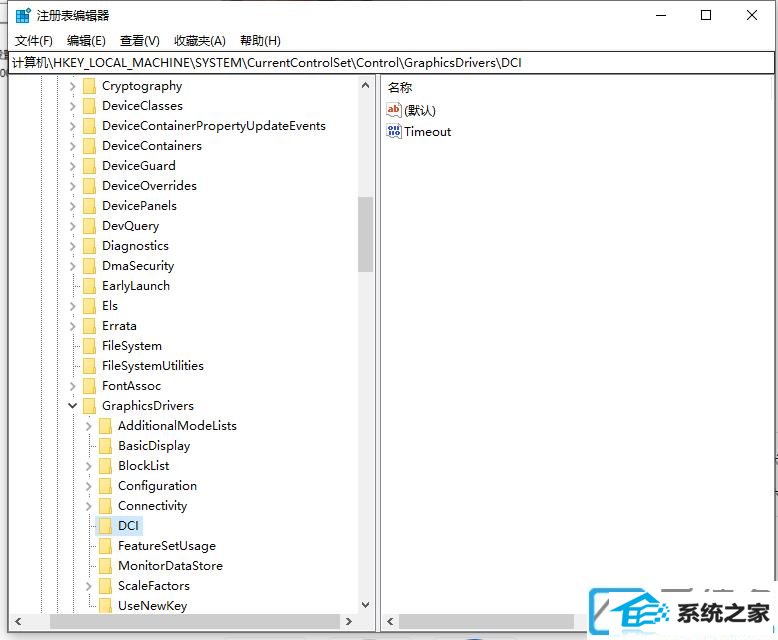The image size is (778, 640).
Task: Click the tree pane scroll up arrow
Action: 366,85
